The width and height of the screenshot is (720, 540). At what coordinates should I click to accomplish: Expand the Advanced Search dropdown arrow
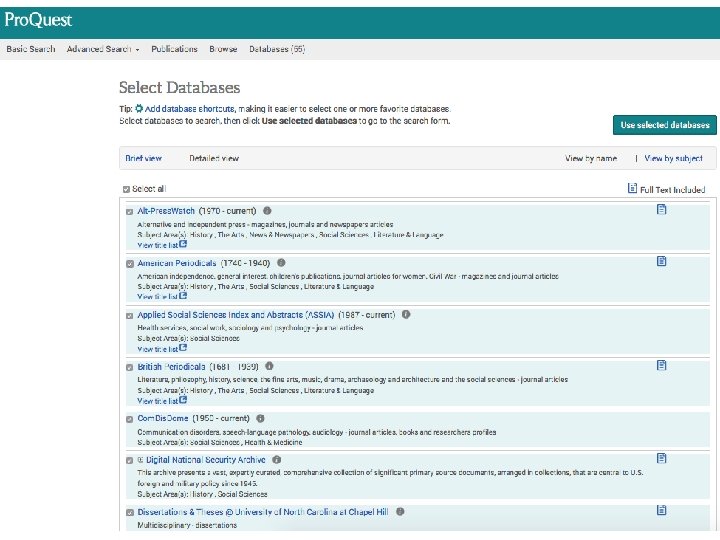(x=137, y=50)
